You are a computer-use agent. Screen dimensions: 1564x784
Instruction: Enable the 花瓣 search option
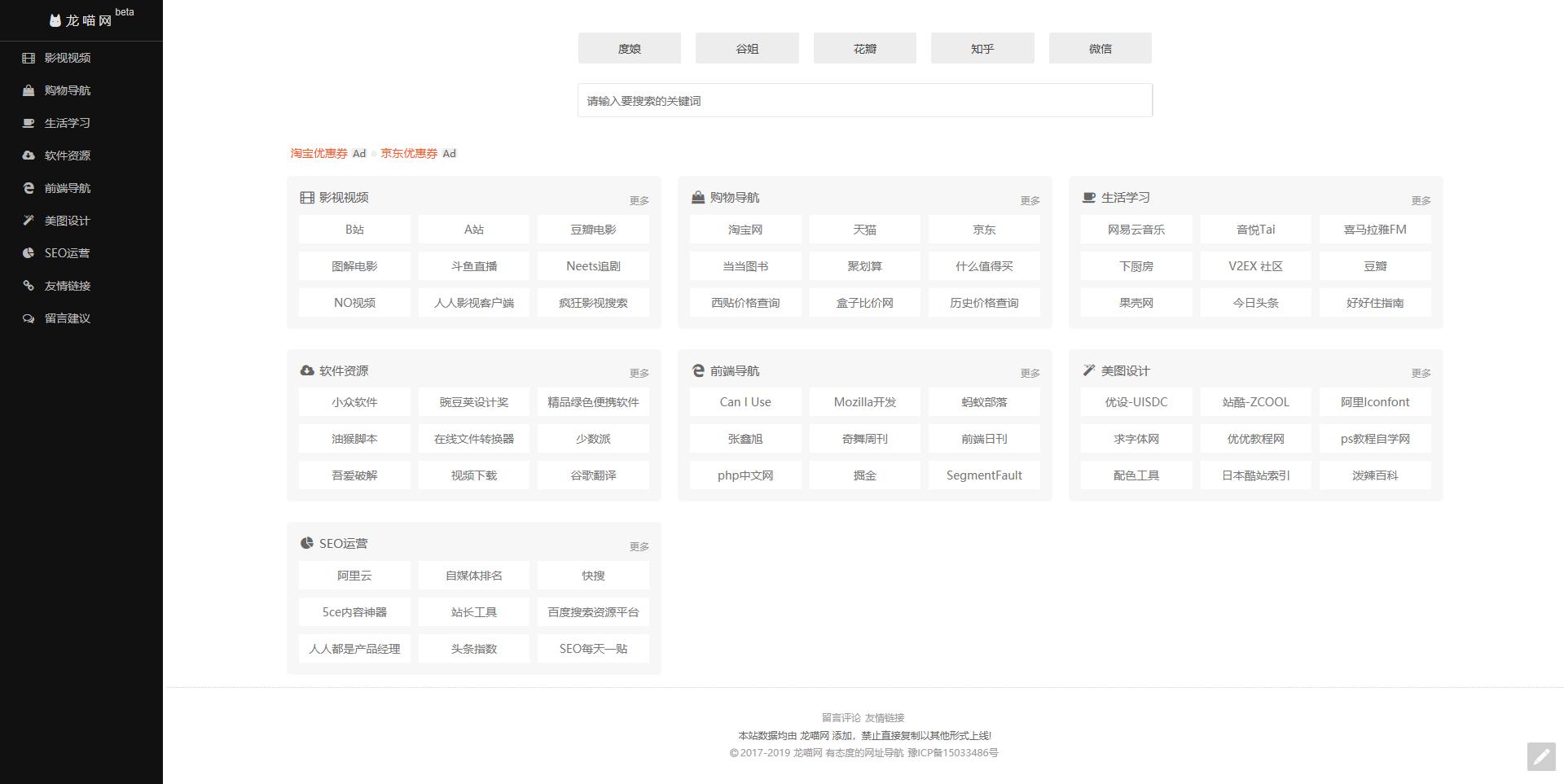point(864,48)
